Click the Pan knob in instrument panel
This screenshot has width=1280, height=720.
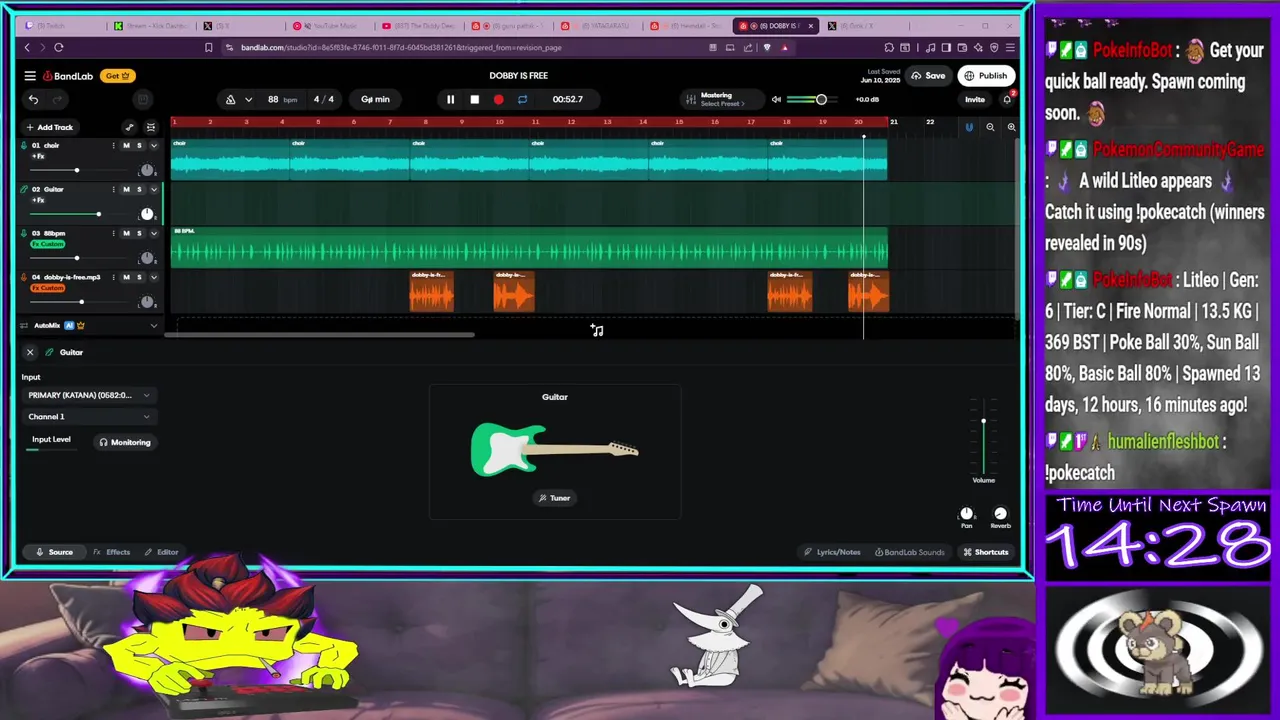coord(966,514)
